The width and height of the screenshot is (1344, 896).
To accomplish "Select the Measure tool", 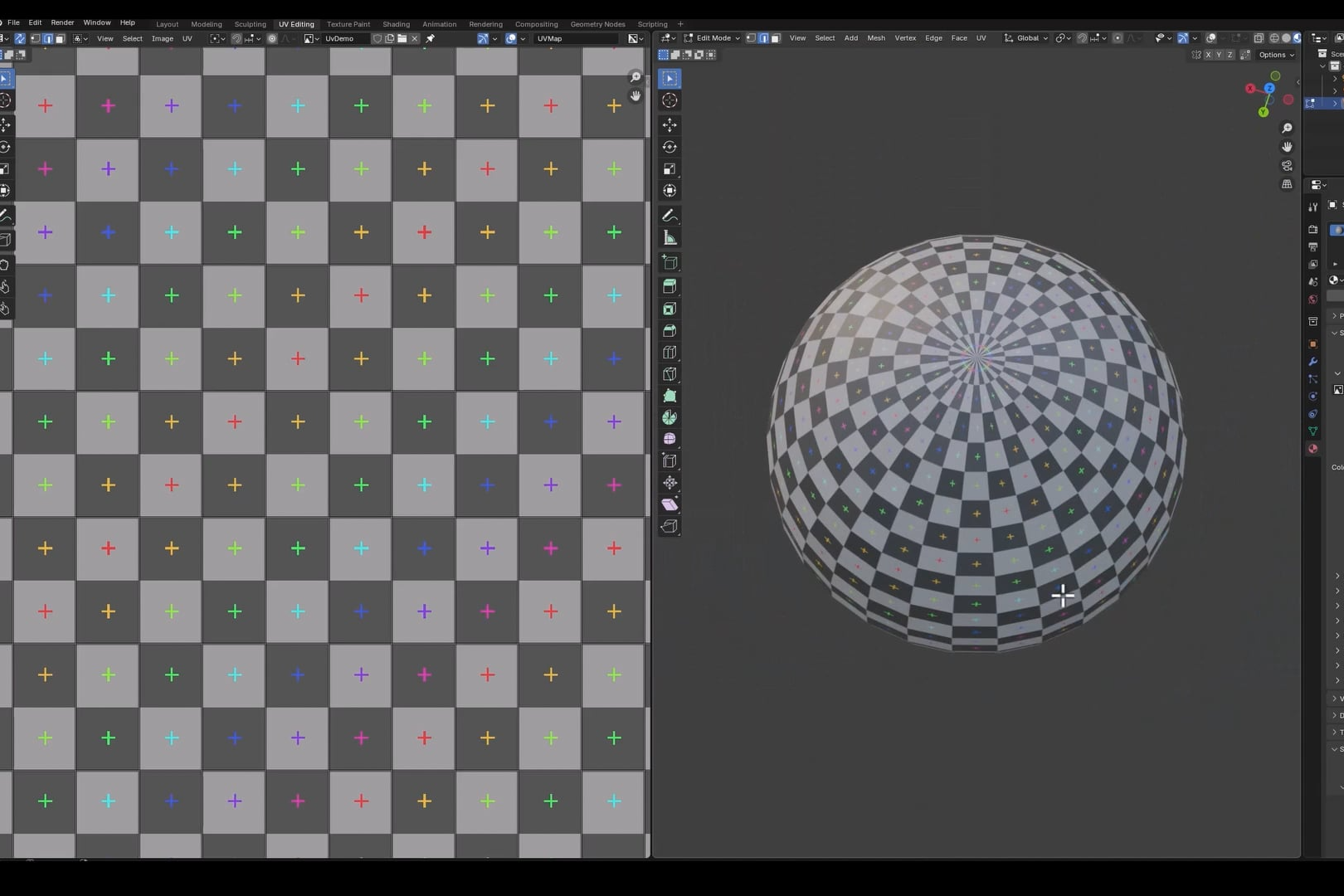I will (x=670, y=238).
